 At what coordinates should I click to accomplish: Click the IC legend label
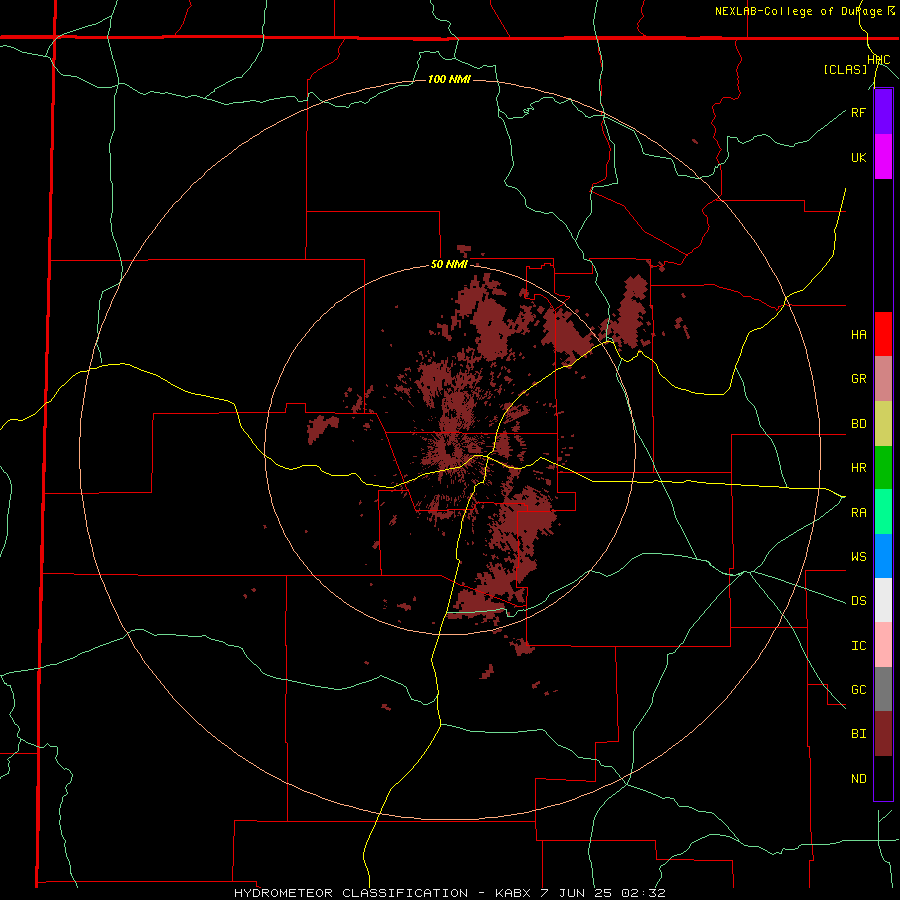(858, 646)
